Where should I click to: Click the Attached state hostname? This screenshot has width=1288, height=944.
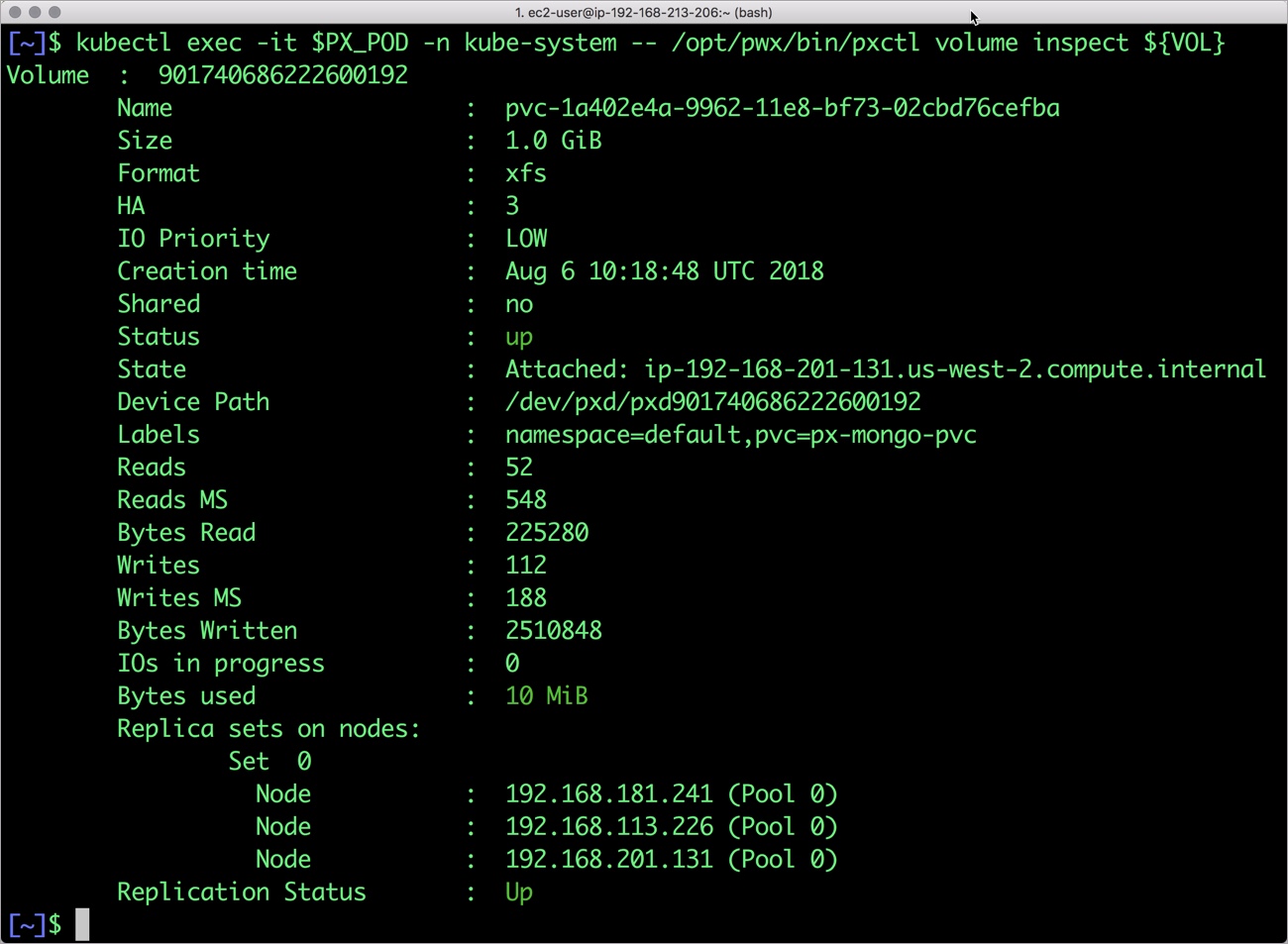click(954, 369)
